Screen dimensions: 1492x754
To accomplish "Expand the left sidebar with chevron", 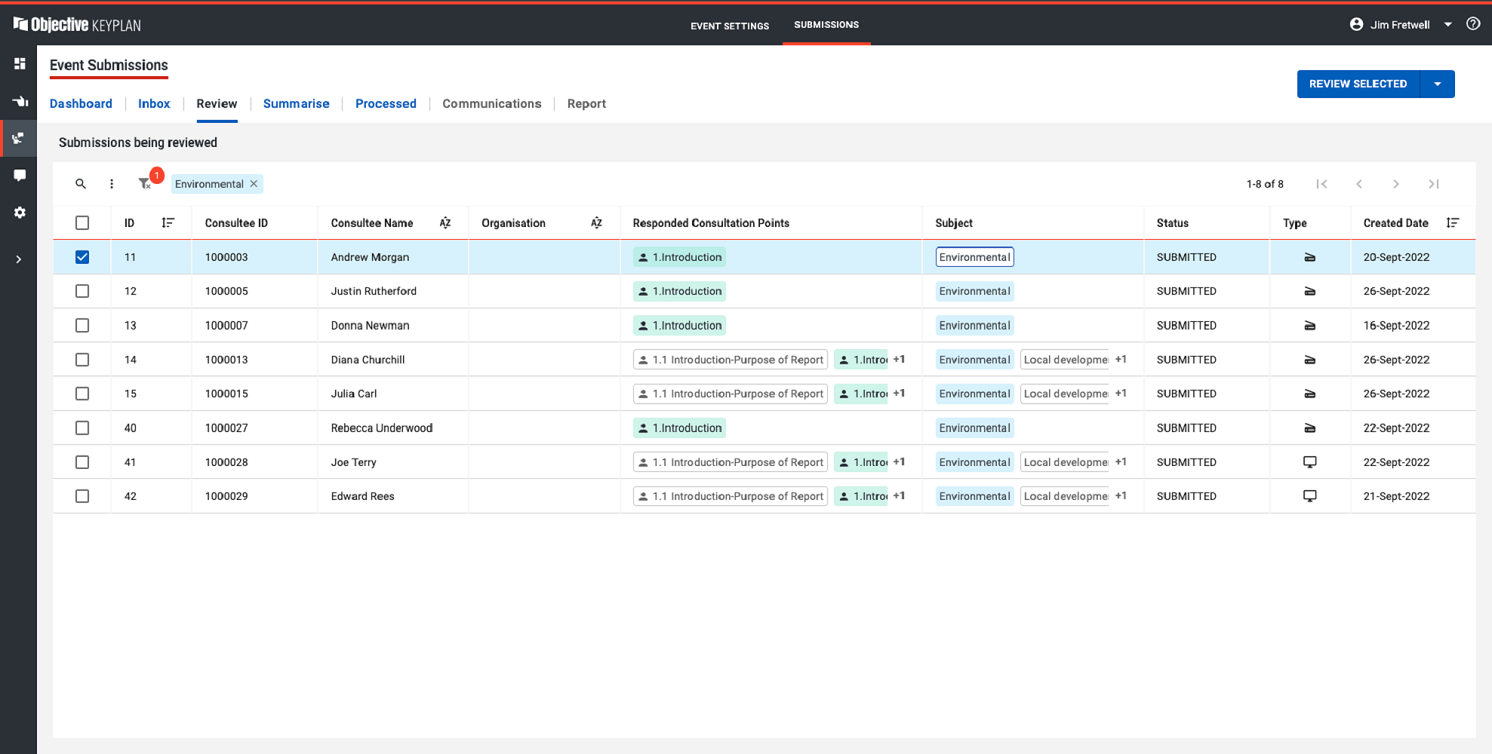I will pos(19,260).
